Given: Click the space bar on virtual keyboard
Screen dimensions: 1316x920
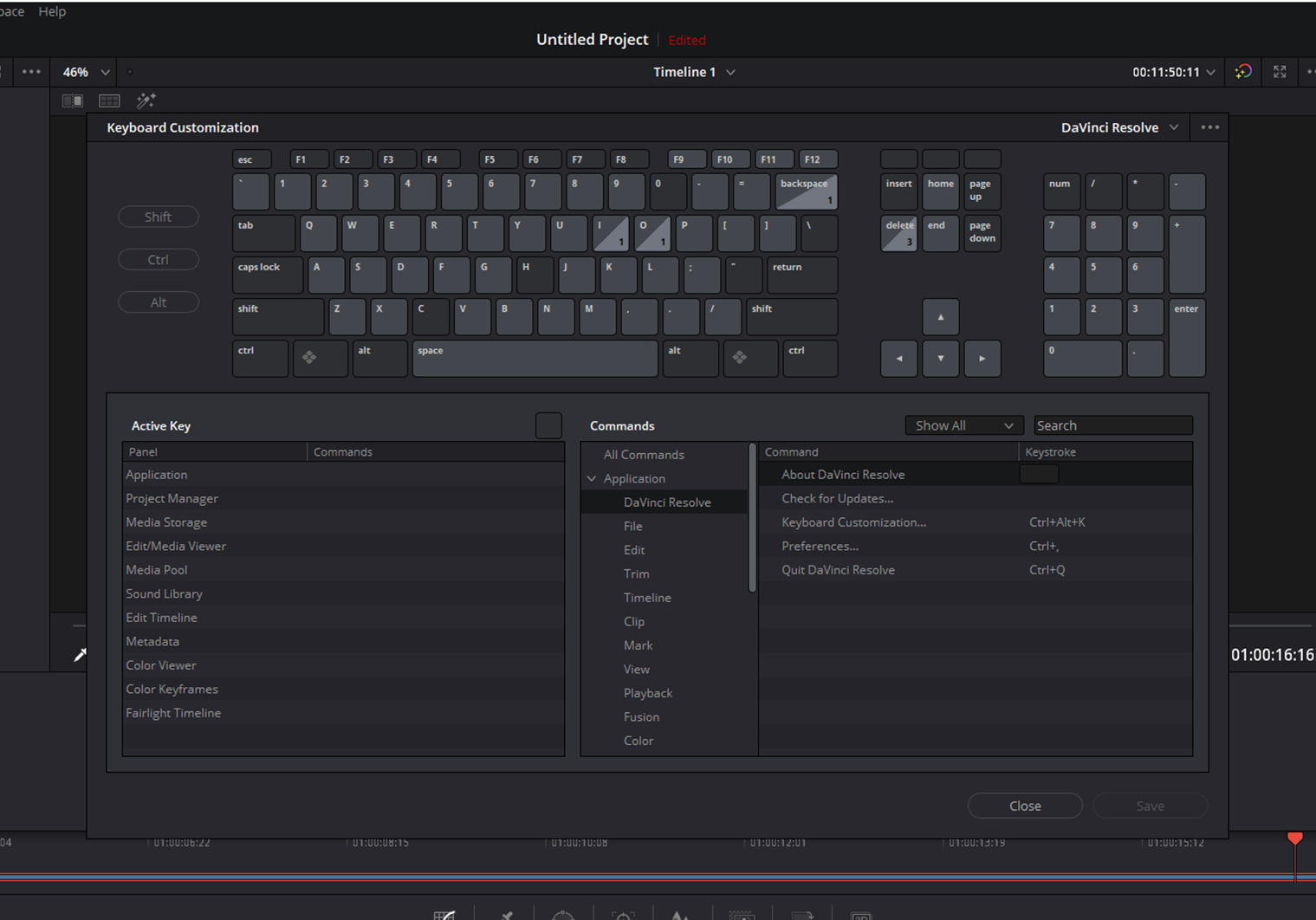Looking at the screenshot, I should pos(535,359).
